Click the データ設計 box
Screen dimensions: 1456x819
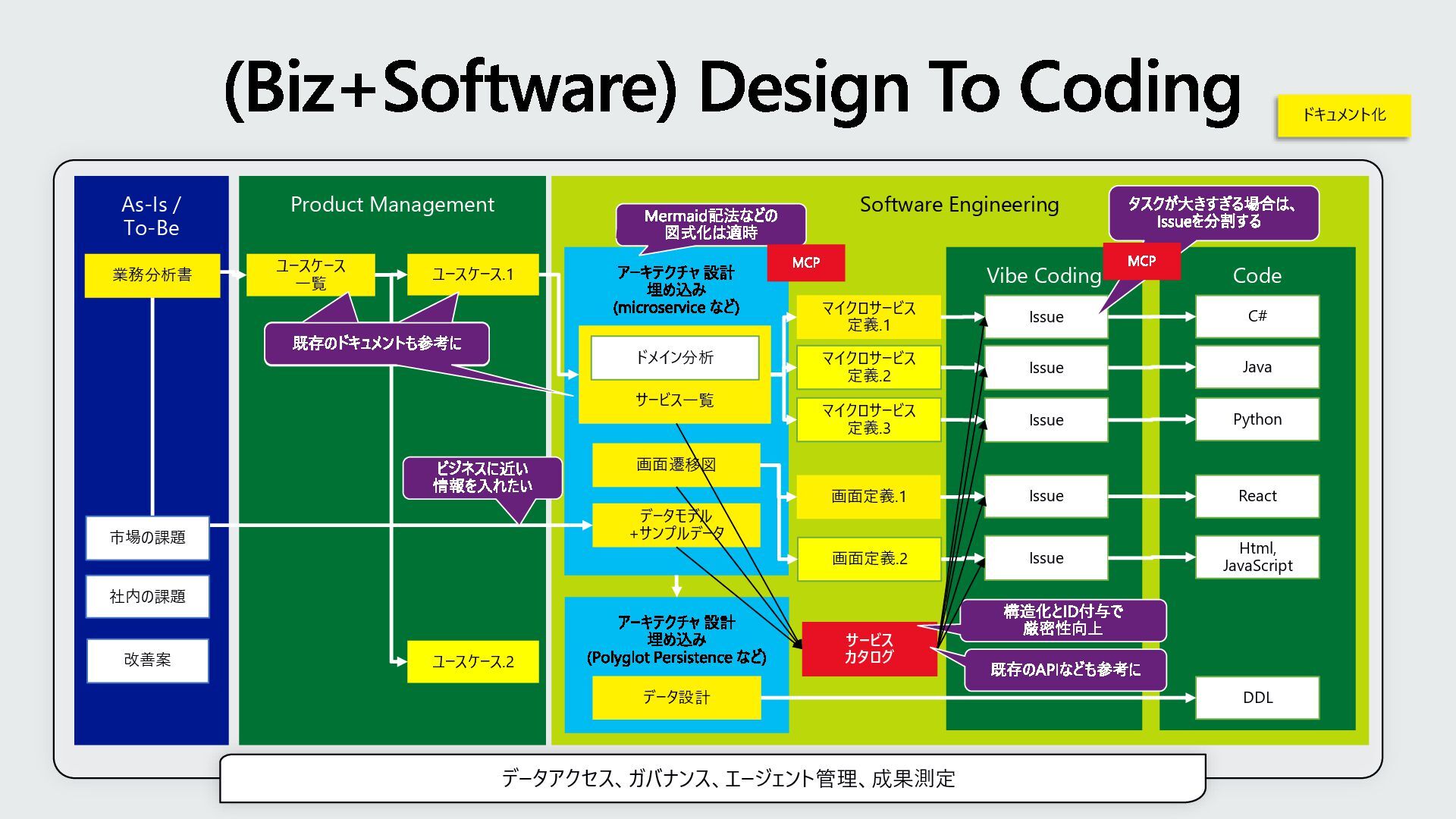click(676, 698)
